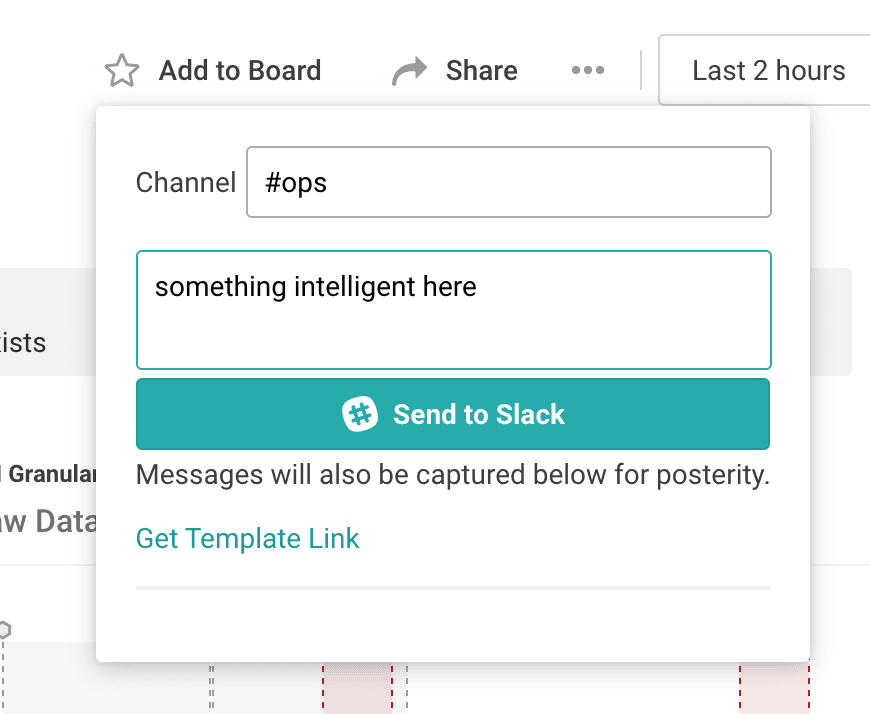Screen dimensions: 870x714
Task: Open the Last 2 hours time range dropdown
Action: [x=769, y=70]
